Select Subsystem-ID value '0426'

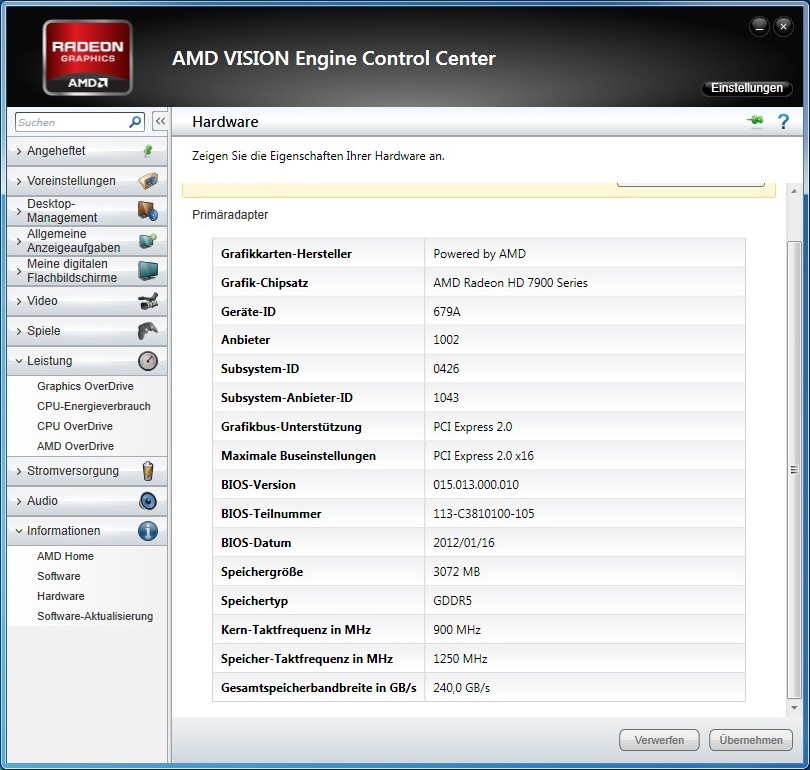[x=446, y=369]
